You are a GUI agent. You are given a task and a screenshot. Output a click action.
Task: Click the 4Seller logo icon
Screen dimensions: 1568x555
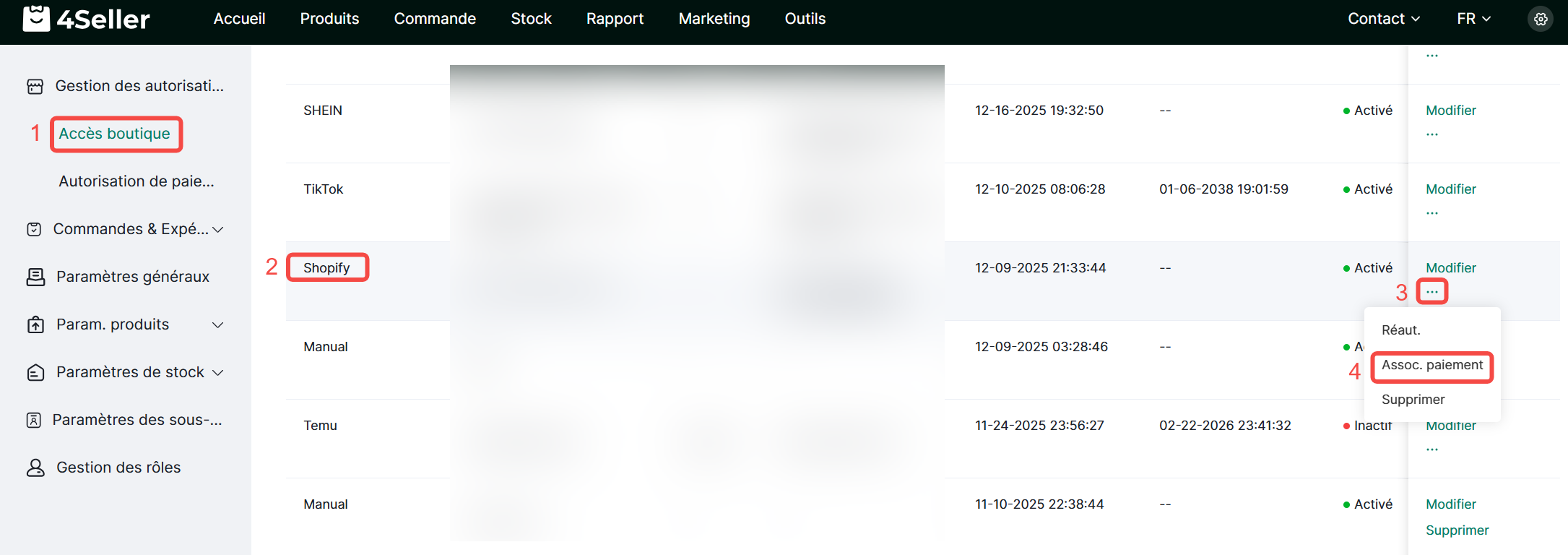click(36, 19)
